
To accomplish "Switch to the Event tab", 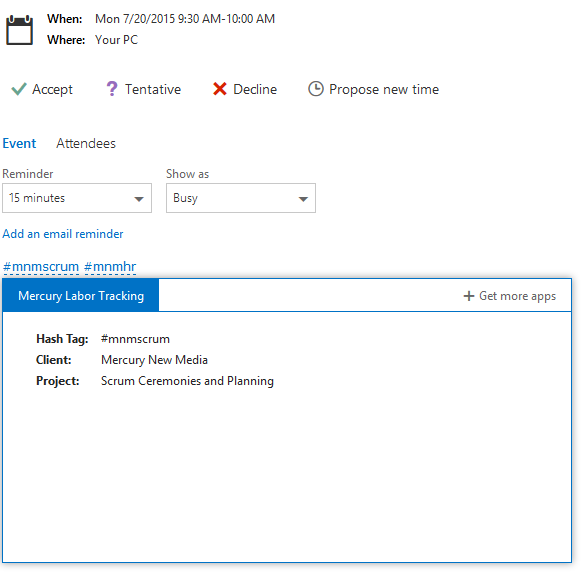I will tap(19, 143).
